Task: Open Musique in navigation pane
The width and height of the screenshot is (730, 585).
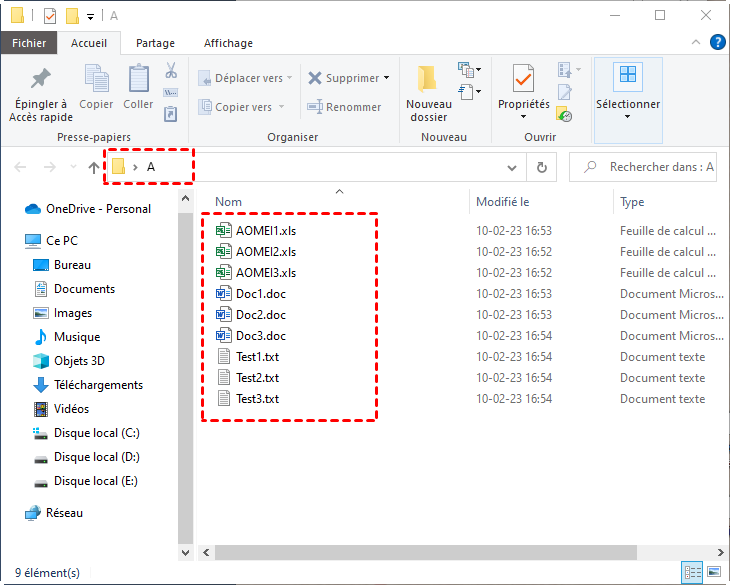Action: [67, 337]
